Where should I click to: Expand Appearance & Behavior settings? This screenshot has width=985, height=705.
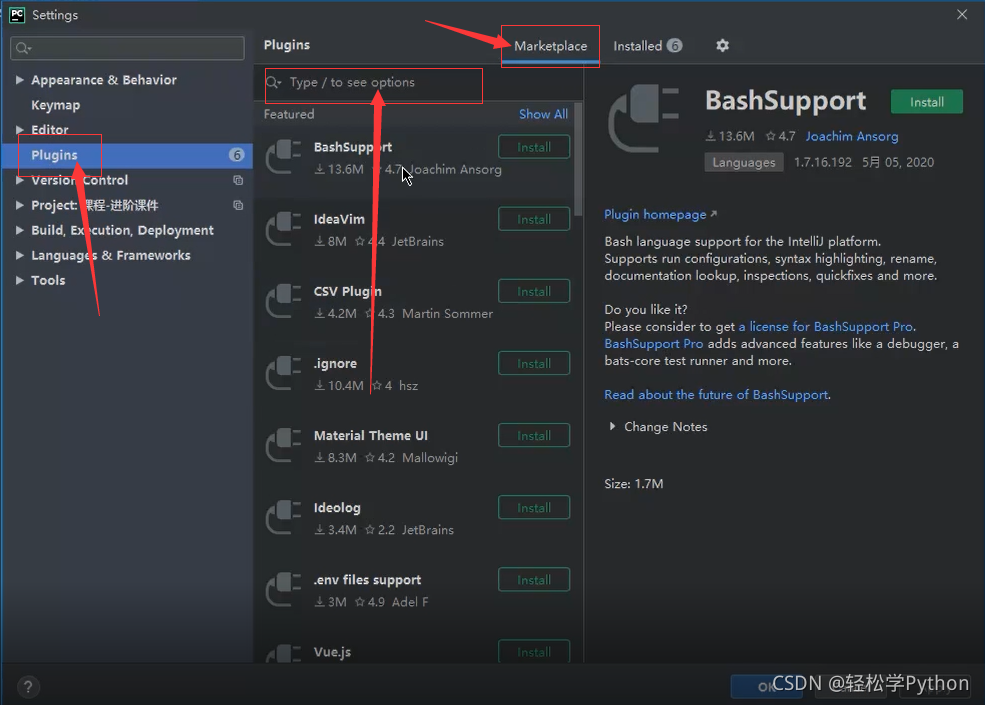19,80
